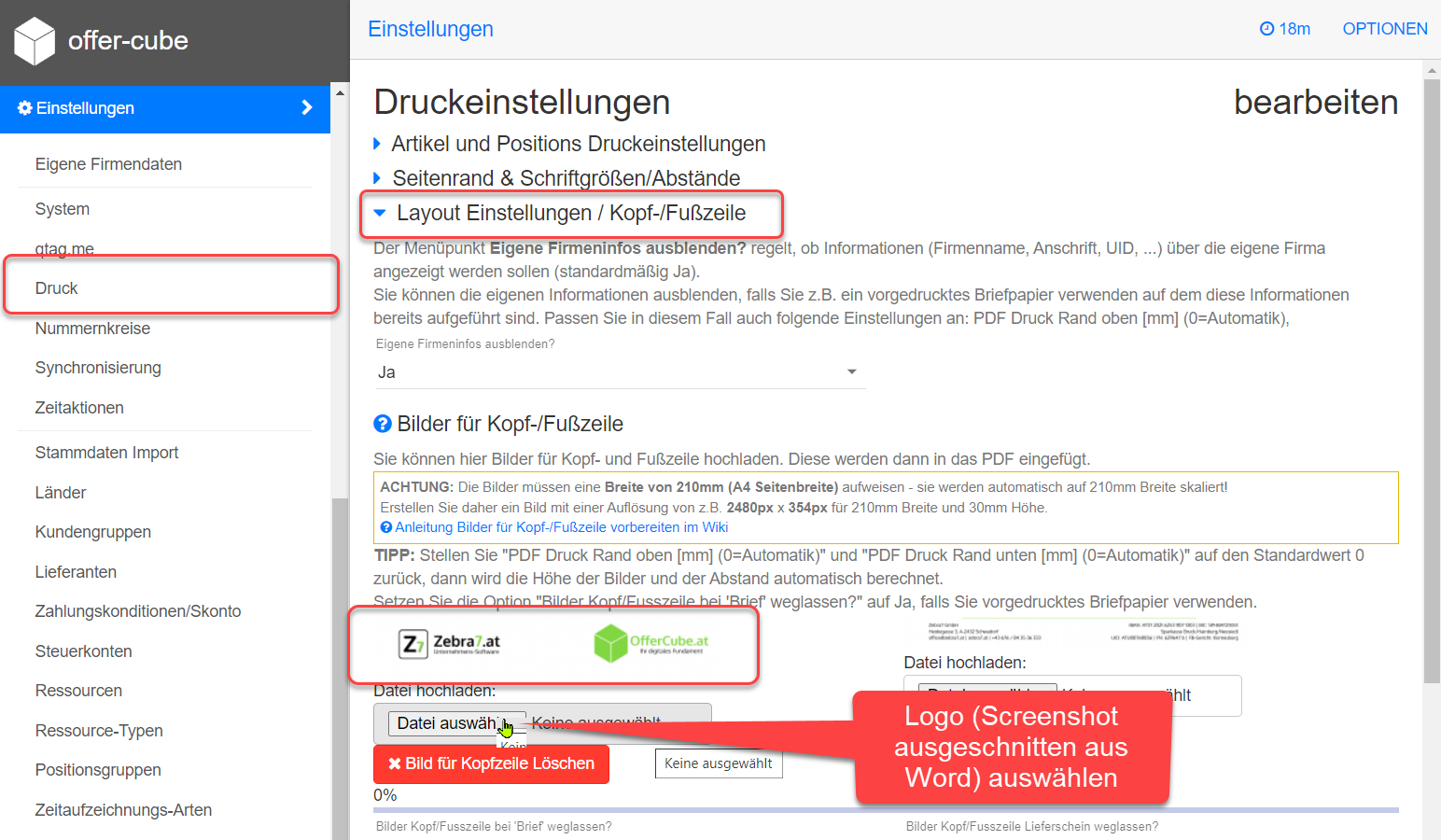Go to Nummernkreise in sidebar
The width and height of the screenshot is (1441, 840).
coord(92,329)
